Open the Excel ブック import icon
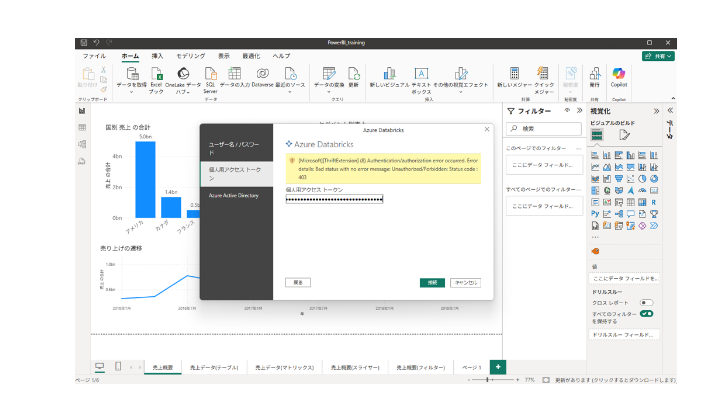This screenshot has height=417, width=713. (x=156, y=74)
